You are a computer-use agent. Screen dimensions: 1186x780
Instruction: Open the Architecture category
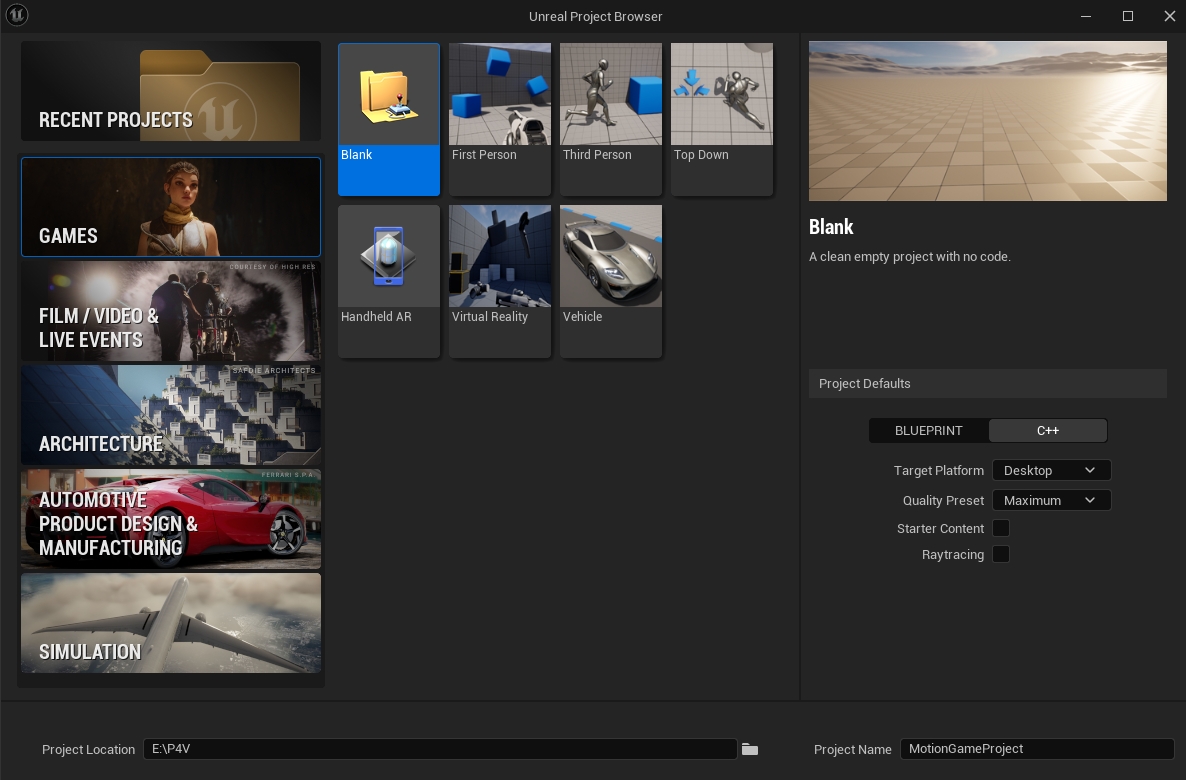pos(171,415)
